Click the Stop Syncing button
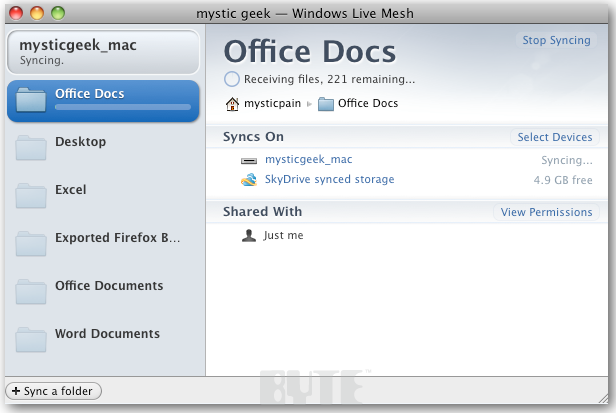The width and height of the screenshot is (616, 413). point(555,41)
